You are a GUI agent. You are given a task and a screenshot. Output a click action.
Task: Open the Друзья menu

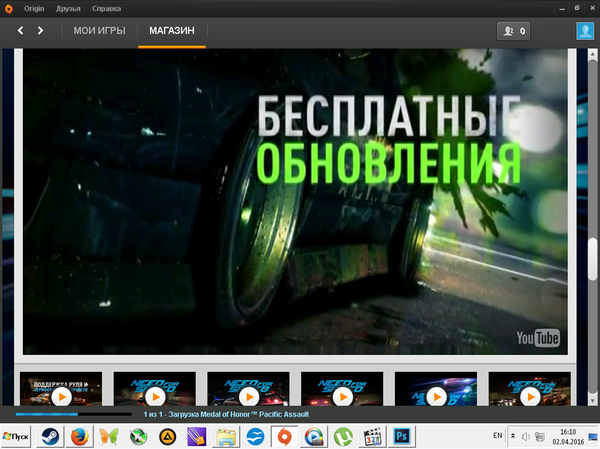tap(68, 8)
